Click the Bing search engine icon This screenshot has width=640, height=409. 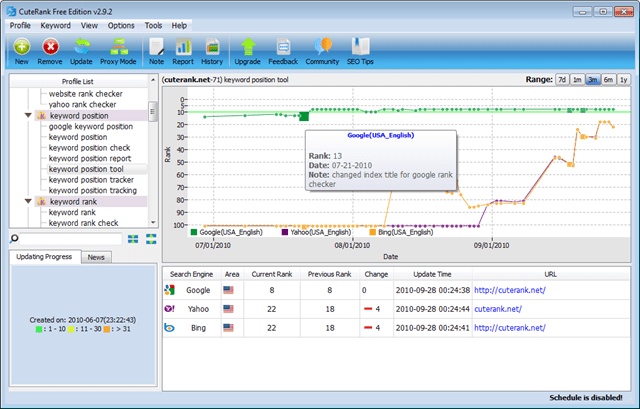tap(169, 327)
